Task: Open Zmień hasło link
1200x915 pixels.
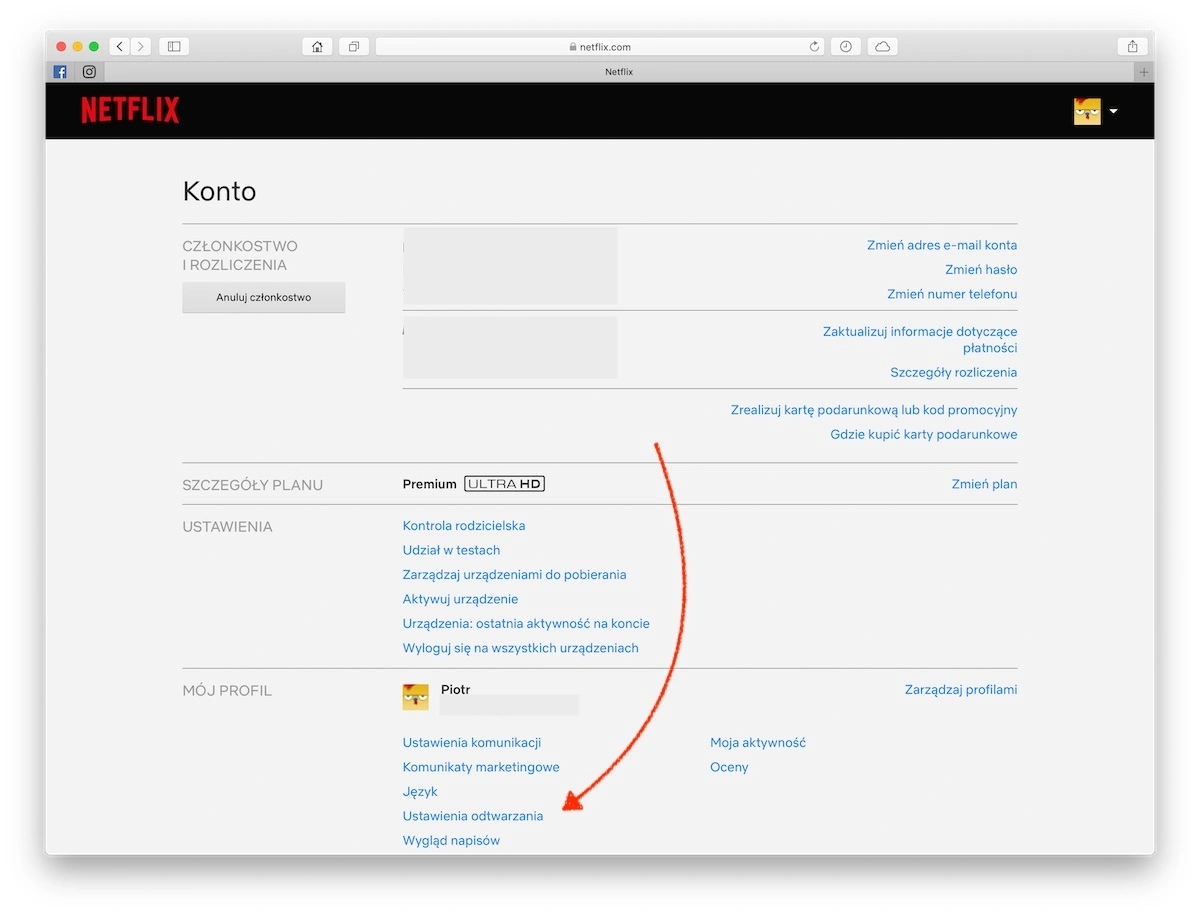Action: coord(981,270)
